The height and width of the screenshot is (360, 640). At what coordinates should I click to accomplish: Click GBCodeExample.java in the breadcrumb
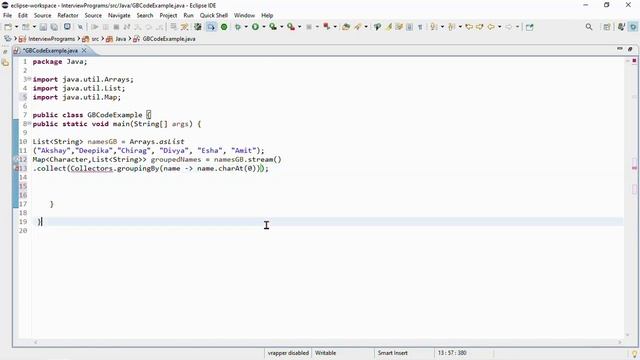[169, 39]
